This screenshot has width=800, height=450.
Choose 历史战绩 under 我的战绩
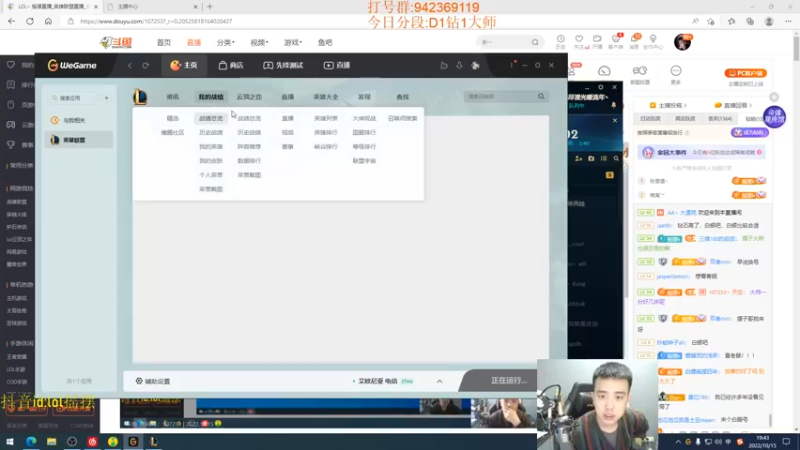(211, 132)
